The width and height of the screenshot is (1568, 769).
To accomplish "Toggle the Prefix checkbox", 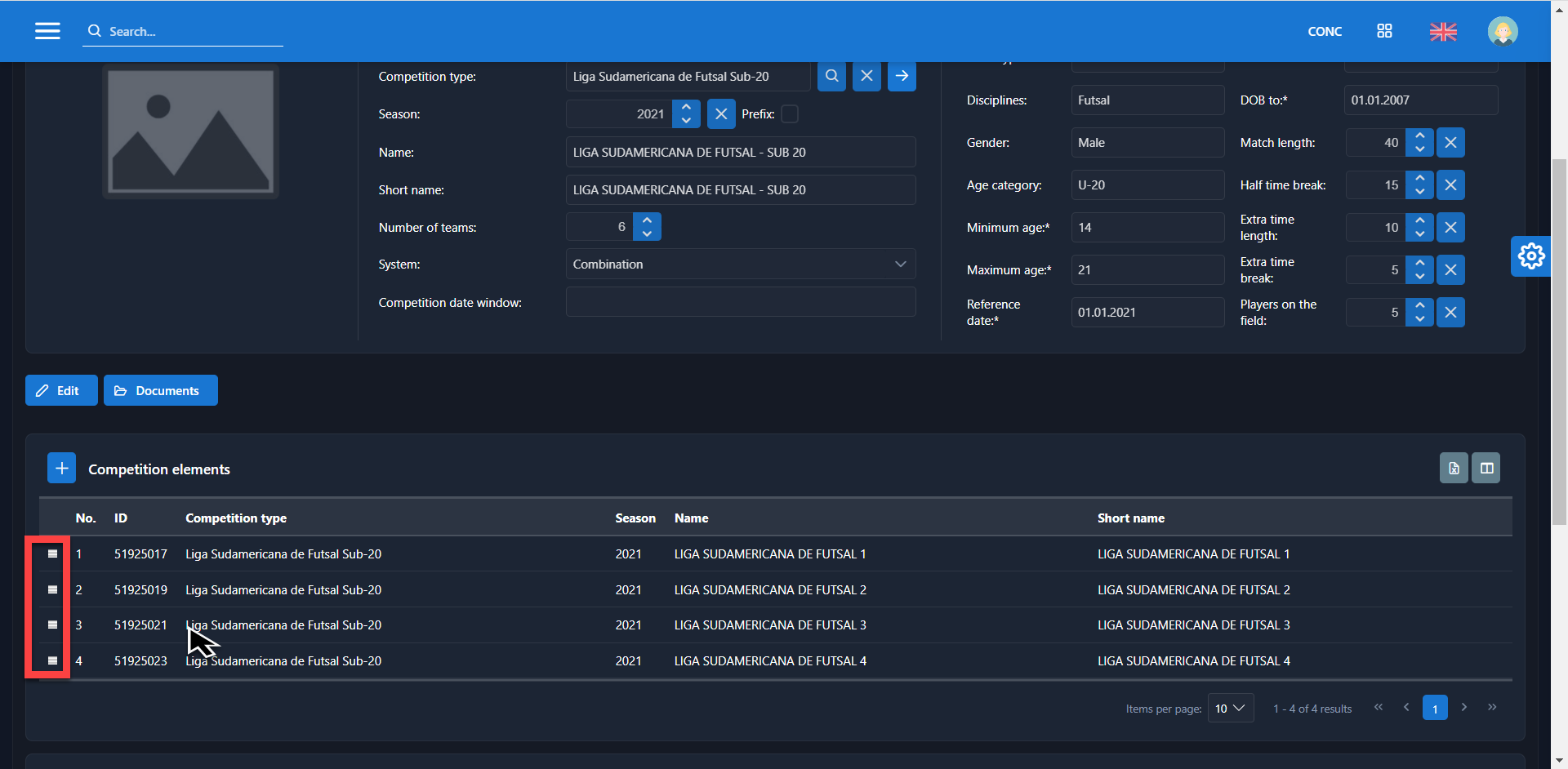I will click(790, 114).
